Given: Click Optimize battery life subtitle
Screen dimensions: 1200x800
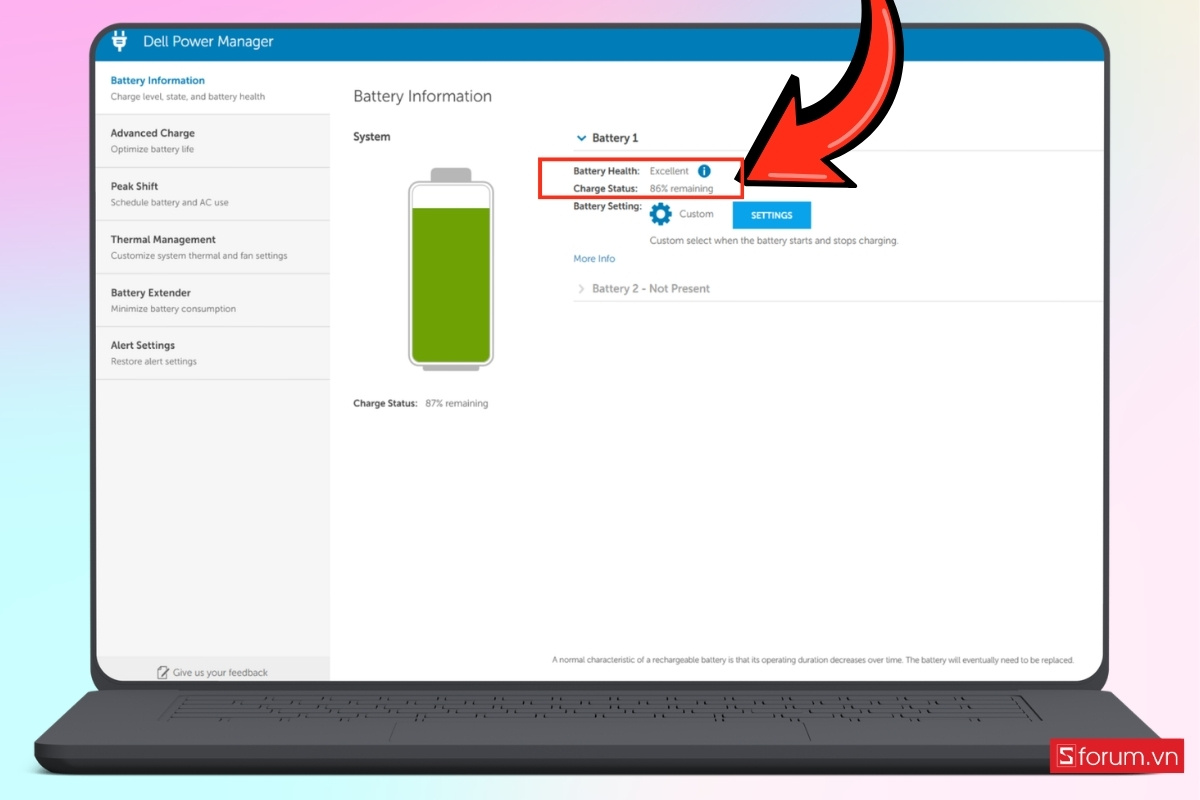Looking at the screenshot, I should (152, 149).
